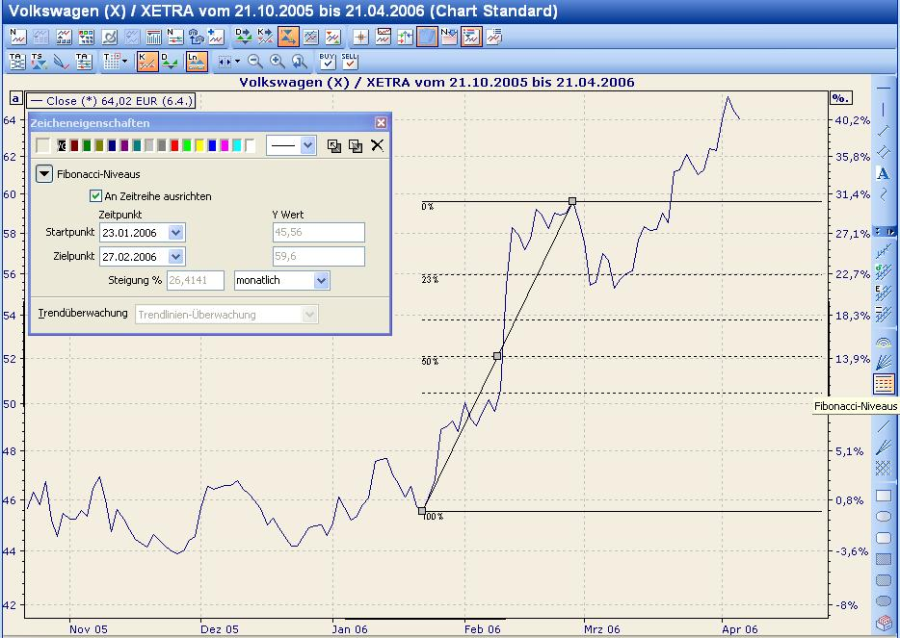Uncheck 'An Zeitreihe ausrichten' checkbox
This screenshot has height=638, width=900.
pyautogui.click(x=96, y=196)
